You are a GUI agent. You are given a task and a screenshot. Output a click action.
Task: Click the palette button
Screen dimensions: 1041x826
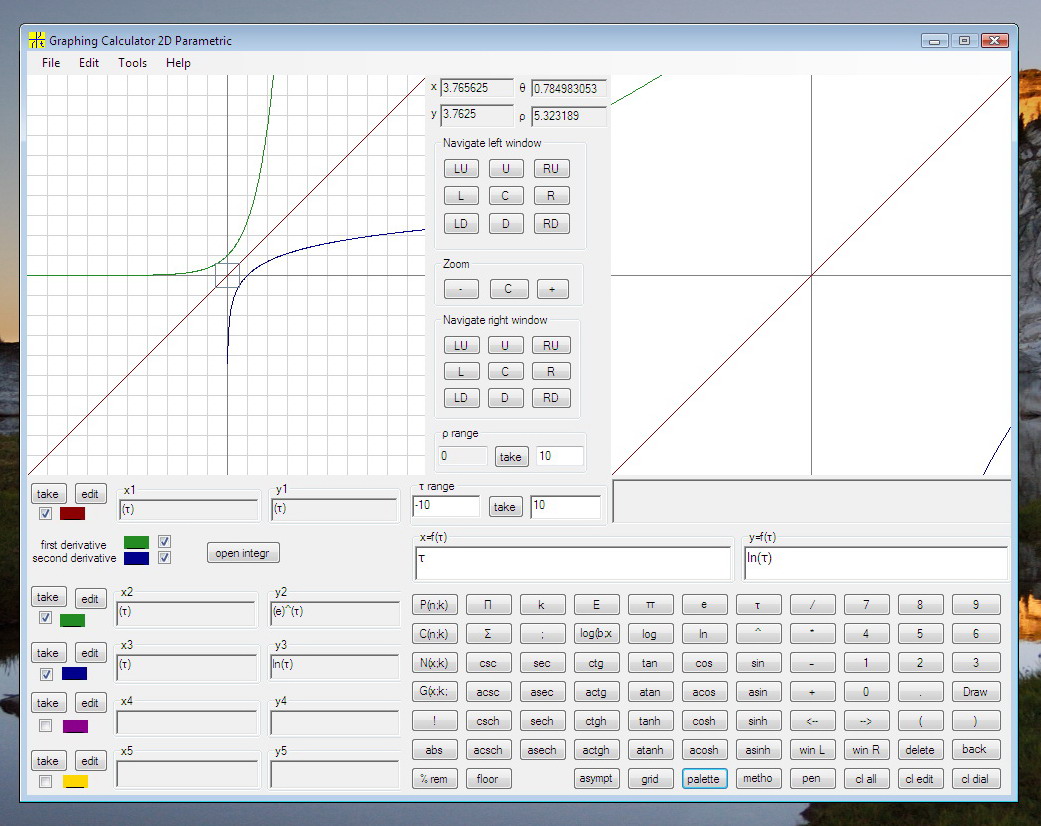704,779
